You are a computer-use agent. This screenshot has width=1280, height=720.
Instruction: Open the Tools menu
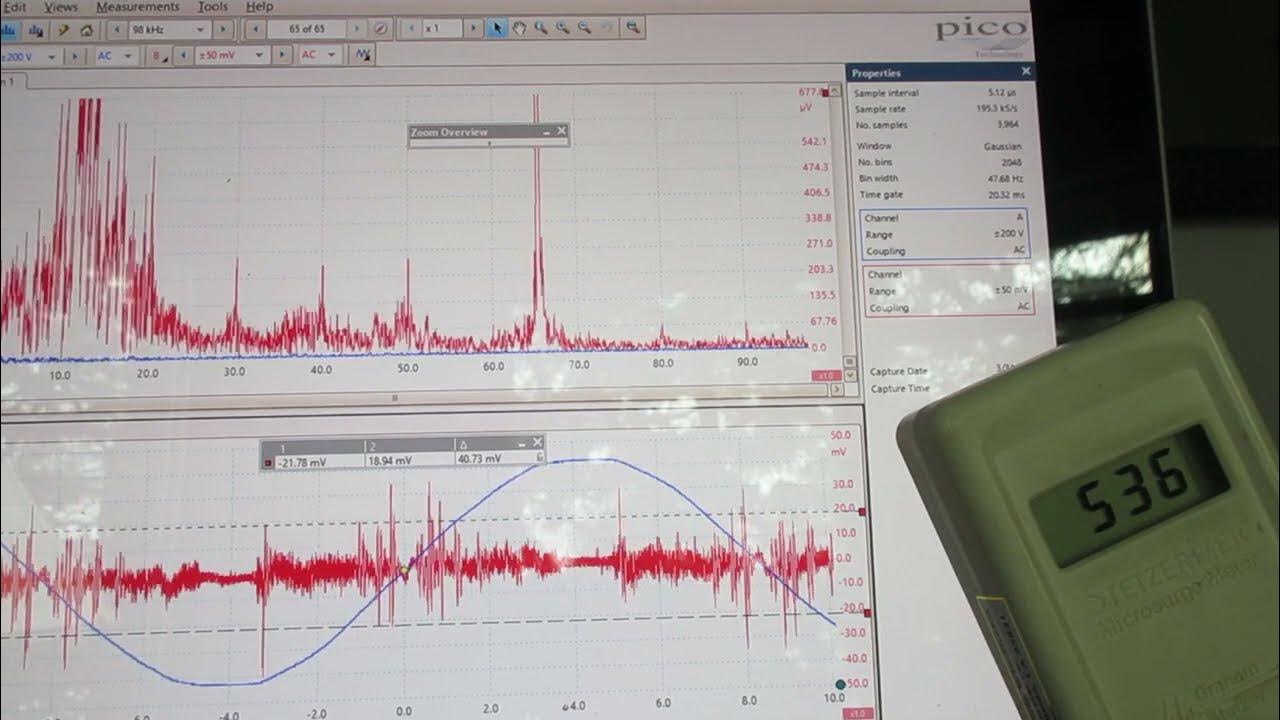(x=212, y=7)
